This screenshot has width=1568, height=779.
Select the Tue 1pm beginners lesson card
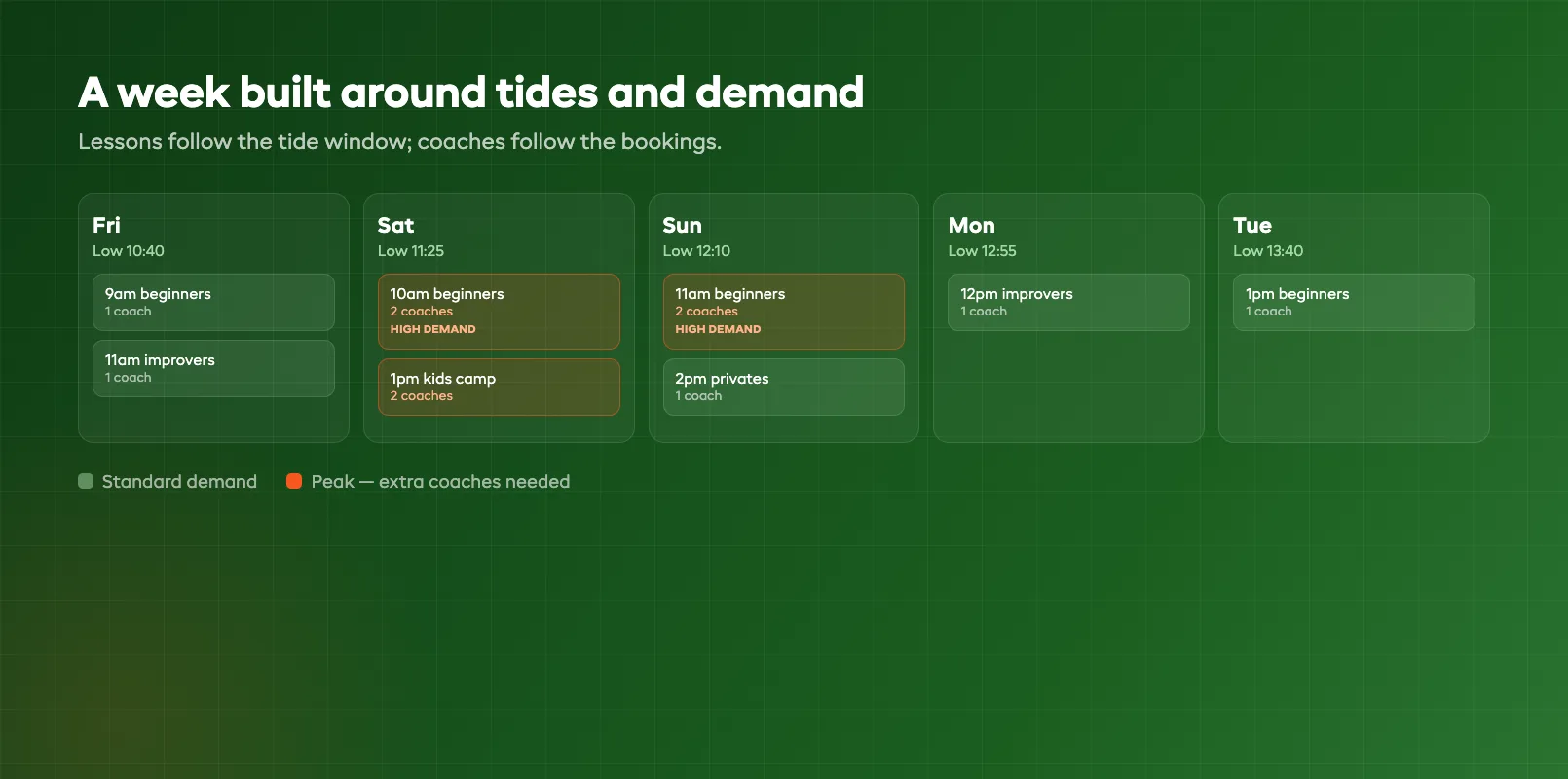[1354, 302]
